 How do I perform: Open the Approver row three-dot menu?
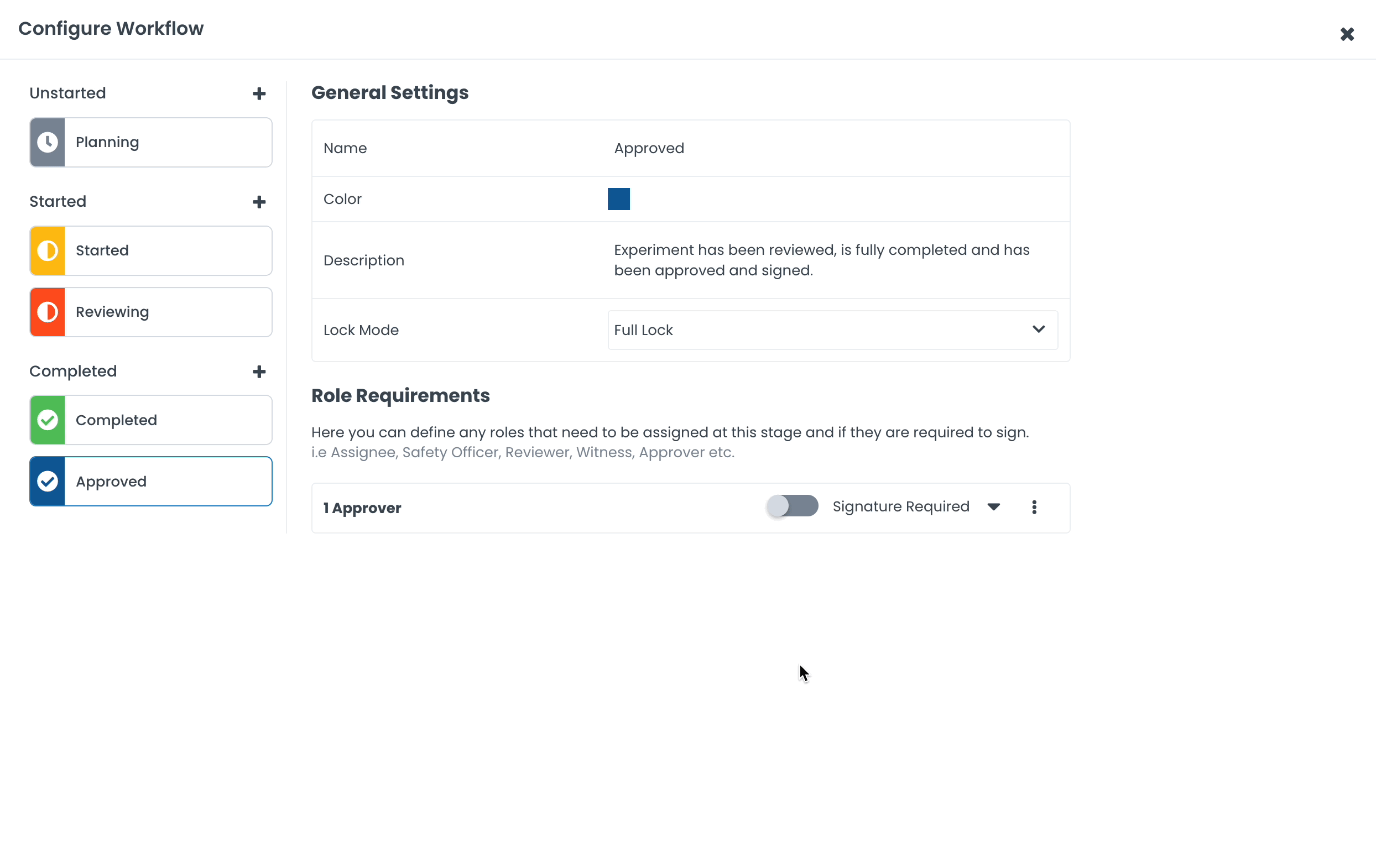[1034, 507]
